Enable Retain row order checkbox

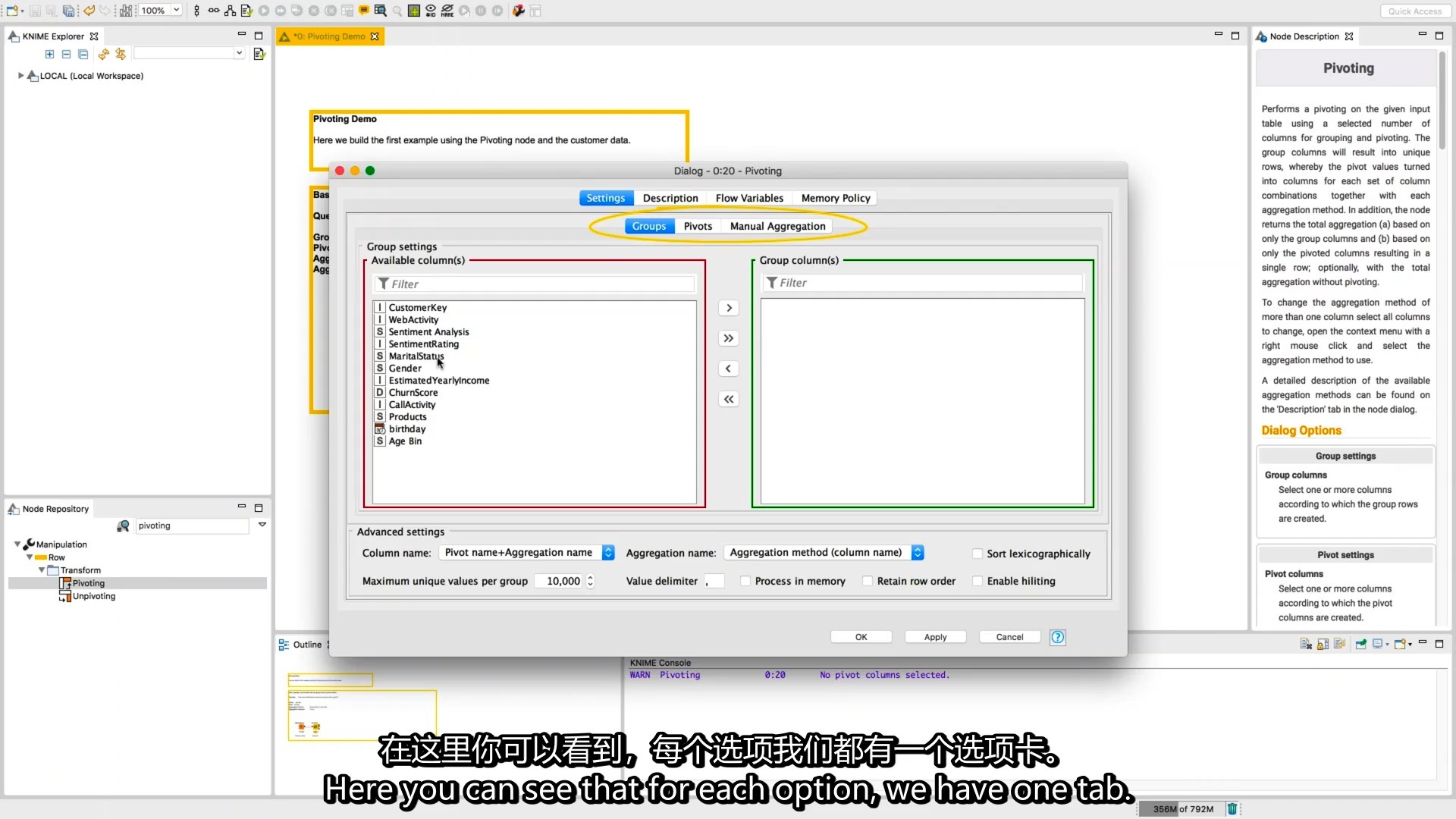[x=868, y=582]
